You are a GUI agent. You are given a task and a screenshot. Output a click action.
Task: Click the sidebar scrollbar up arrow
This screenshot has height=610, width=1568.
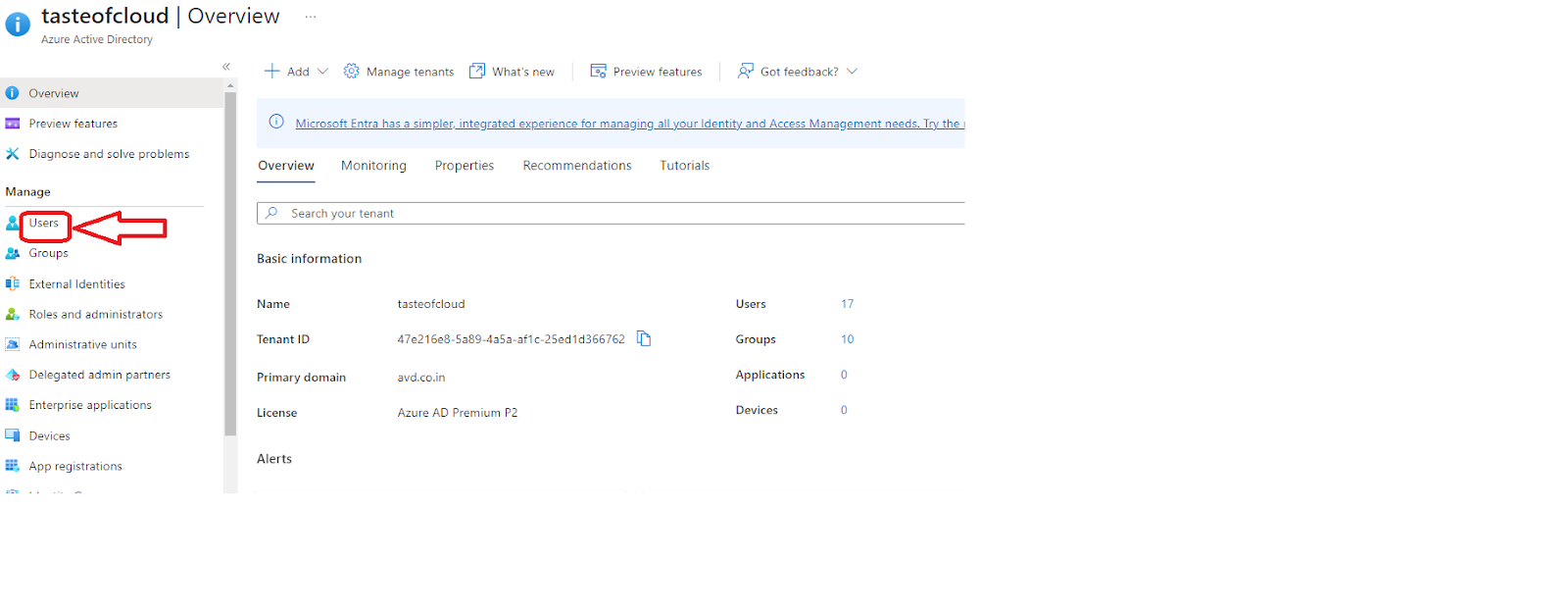pyautogui.click(x=230, y=85)
